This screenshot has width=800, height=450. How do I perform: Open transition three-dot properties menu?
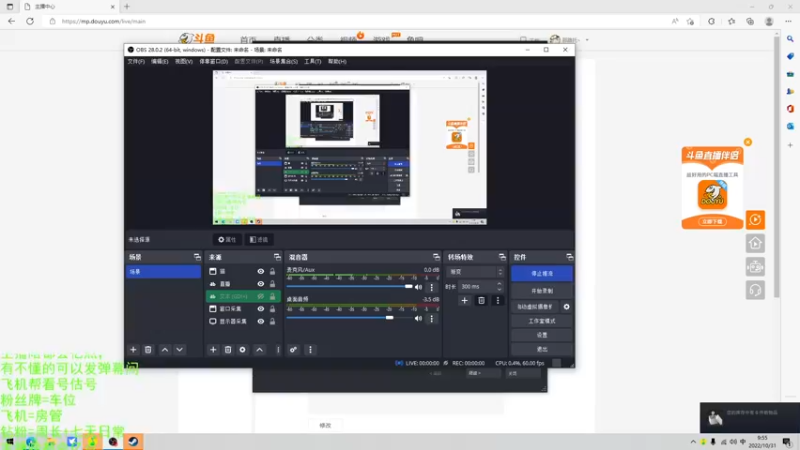[498, 301]
